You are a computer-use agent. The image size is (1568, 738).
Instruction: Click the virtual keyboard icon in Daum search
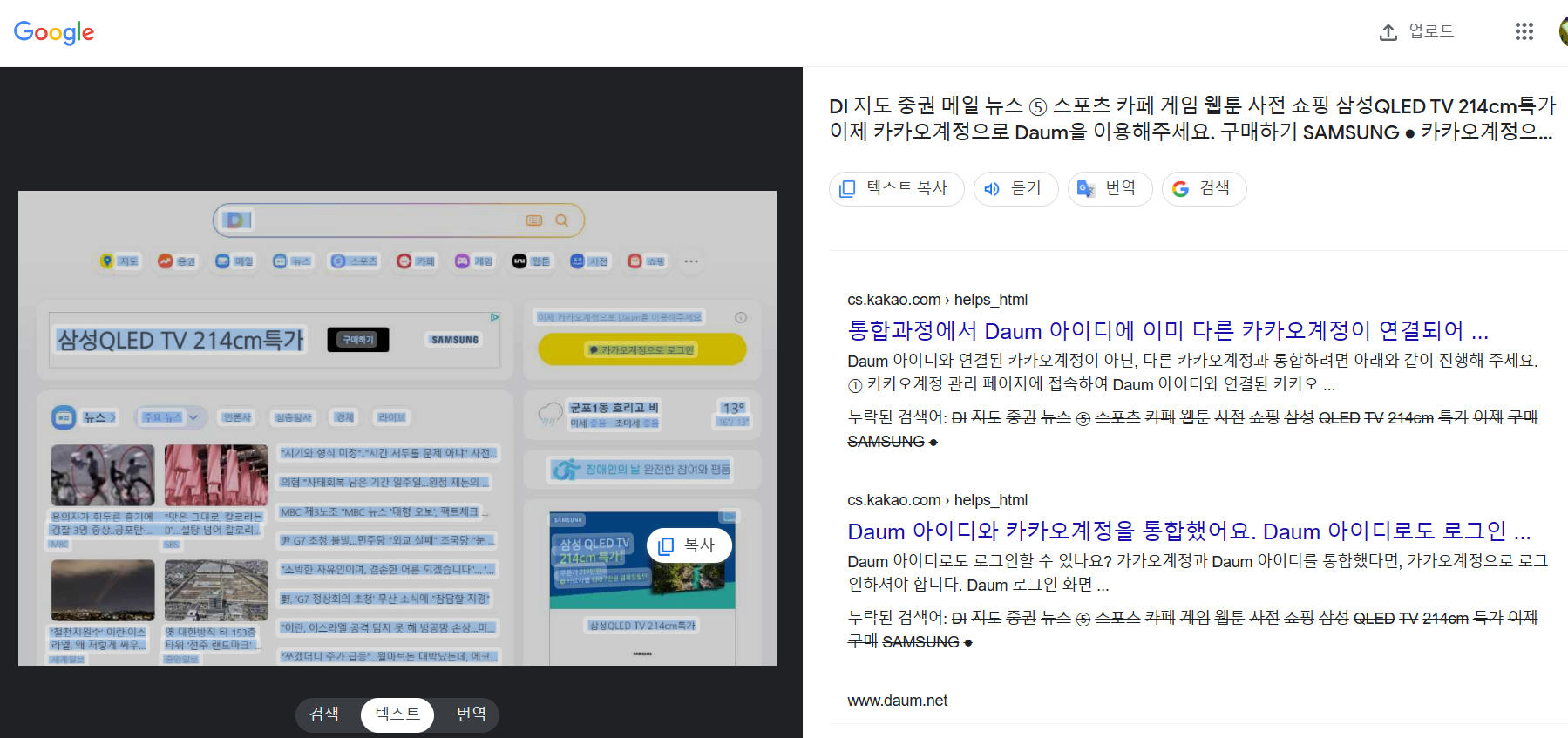coord(534,220)
